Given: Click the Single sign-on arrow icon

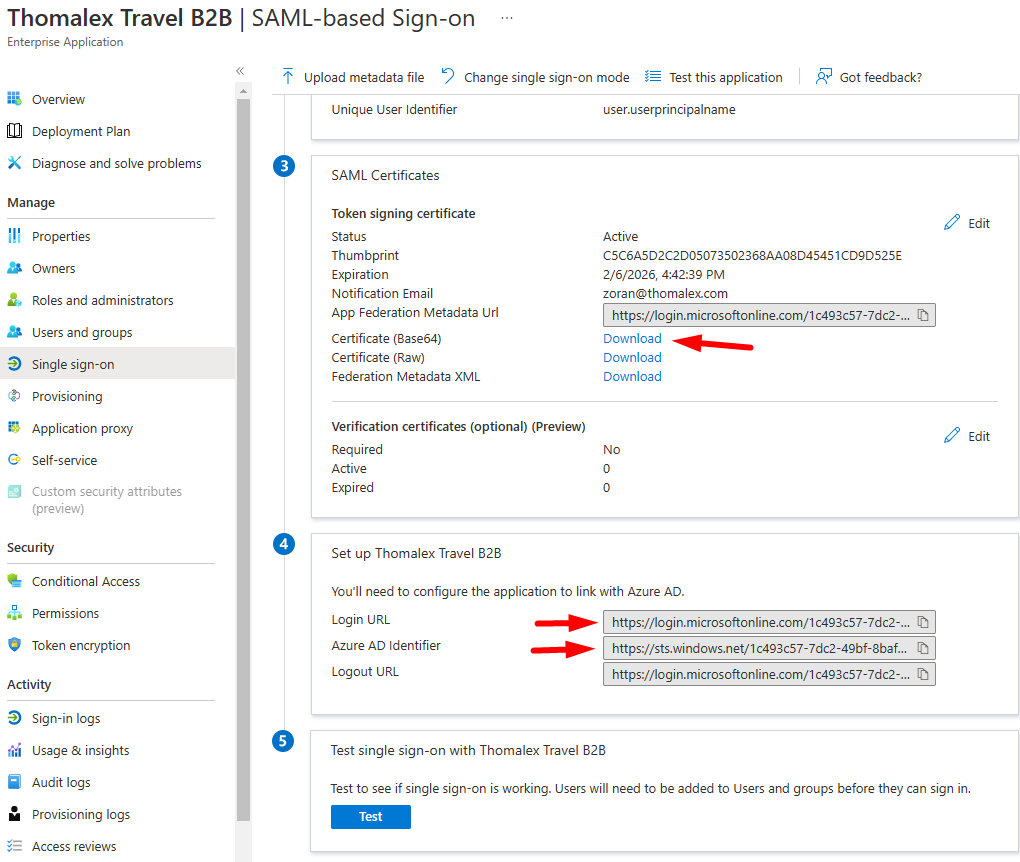Looking at the screenshot, I should tap(14, 364).
